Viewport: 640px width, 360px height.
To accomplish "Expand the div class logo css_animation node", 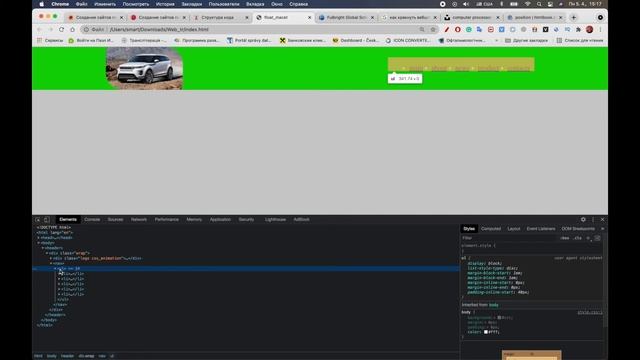I will tap(51, 258).
